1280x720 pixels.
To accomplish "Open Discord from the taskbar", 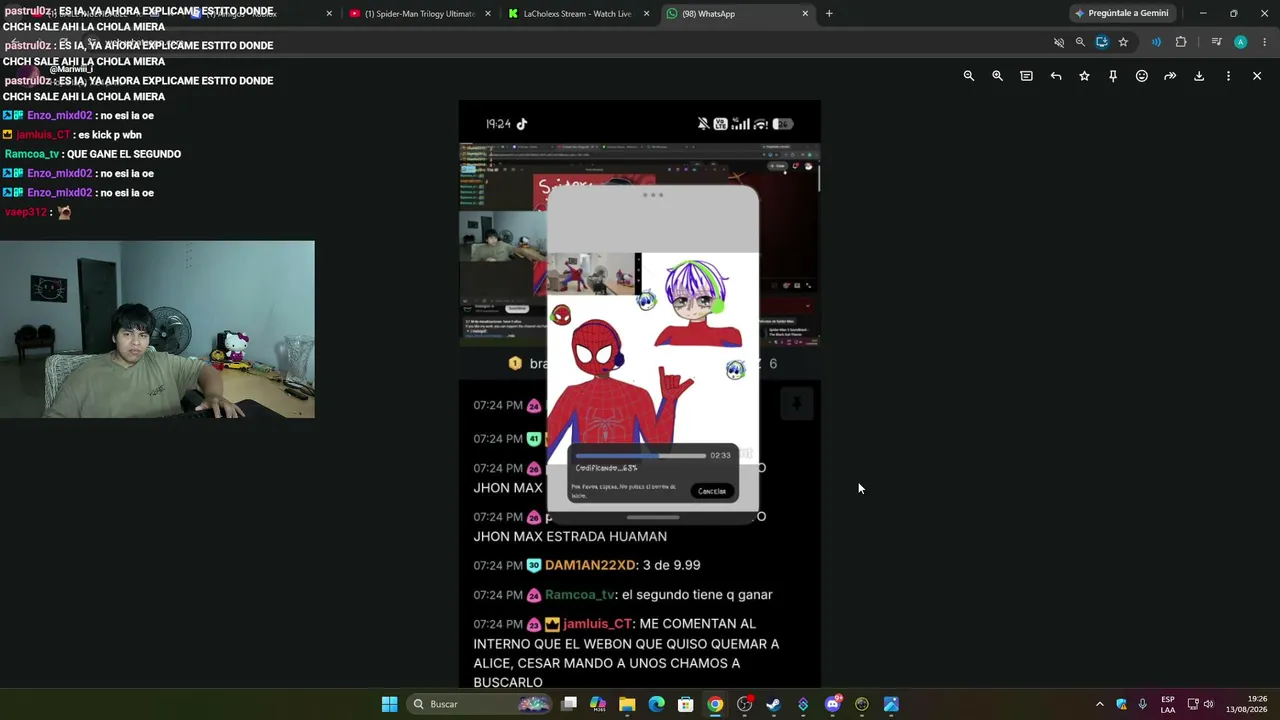I will point(833,704).
